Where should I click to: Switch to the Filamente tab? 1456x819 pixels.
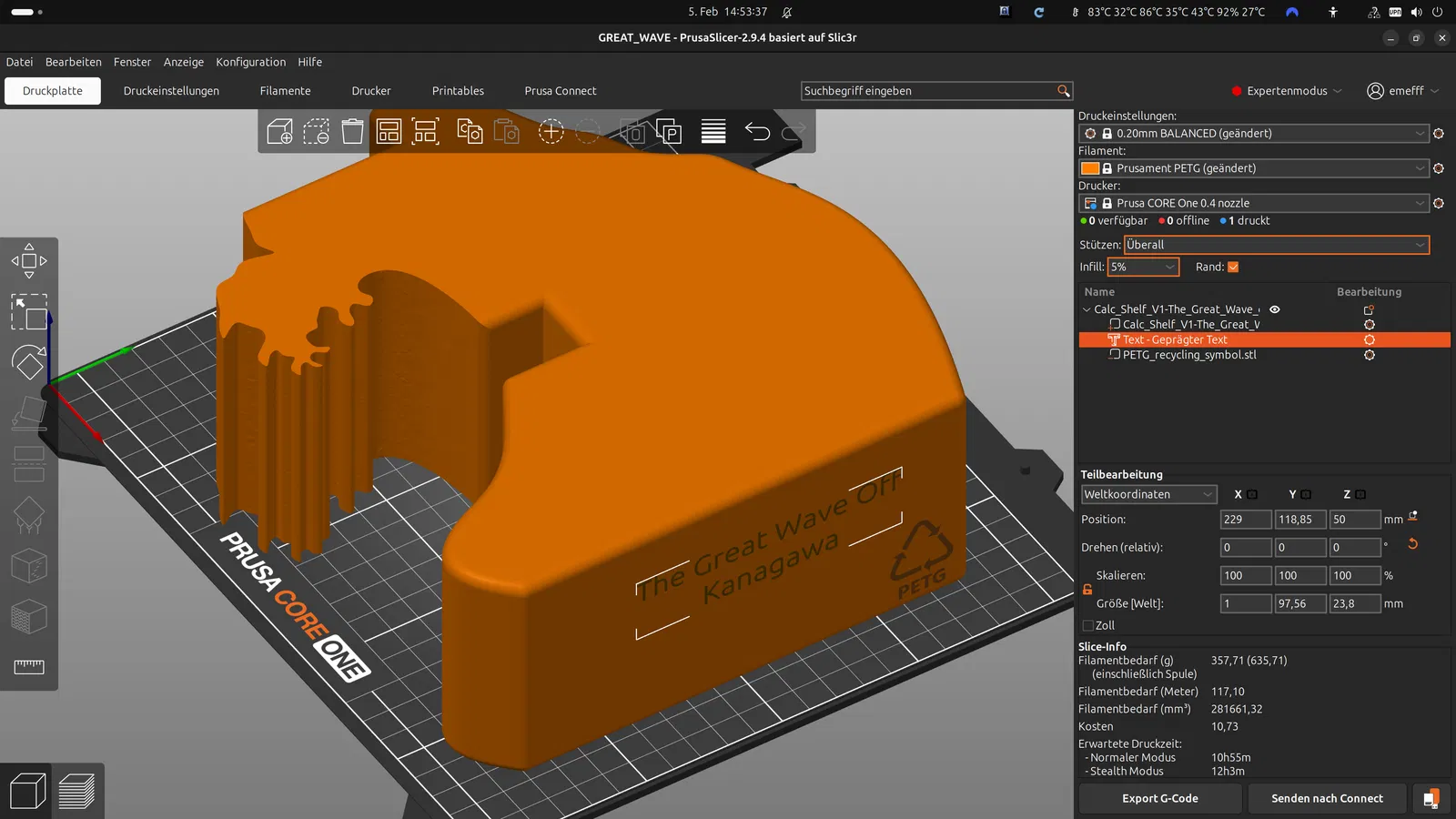[x=285, y=91]
